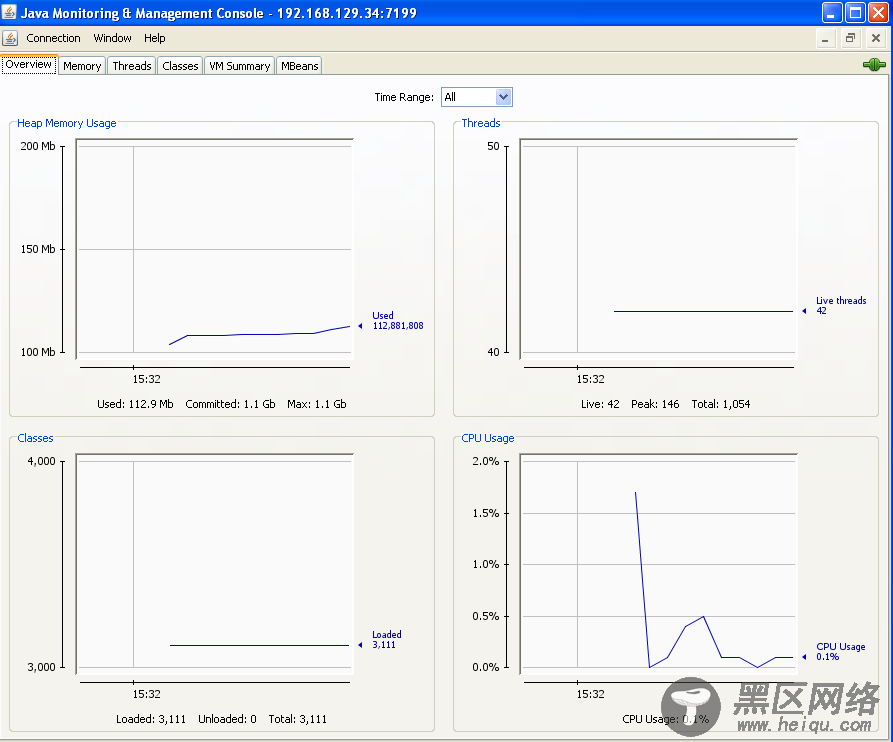Click the 150 Mb axis label
893x742 pixels.
click(38, 249)
